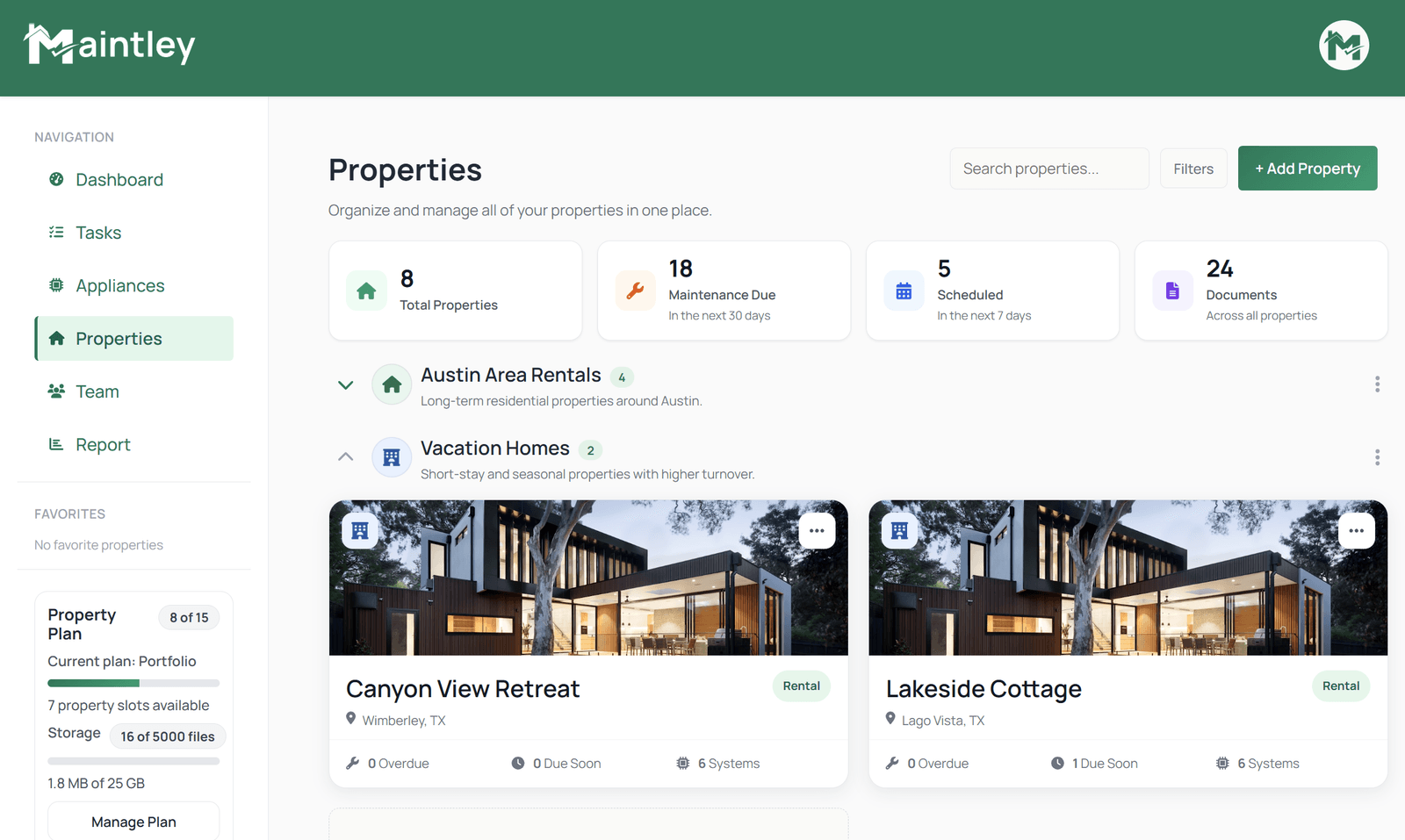Collapse the Vacation Homes group
1405x840 pixels.
click(x=346, y=456)
